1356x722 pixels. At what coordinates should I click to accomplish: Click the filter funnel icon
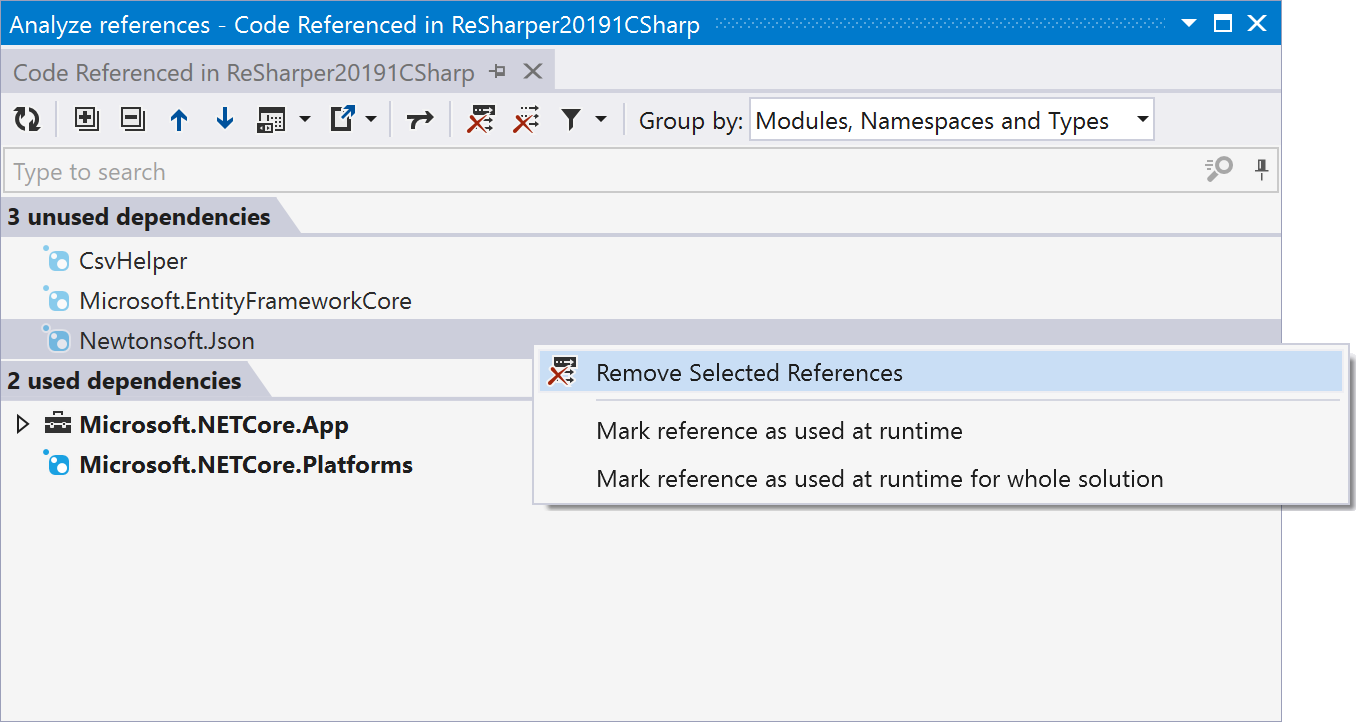point(570,120)
